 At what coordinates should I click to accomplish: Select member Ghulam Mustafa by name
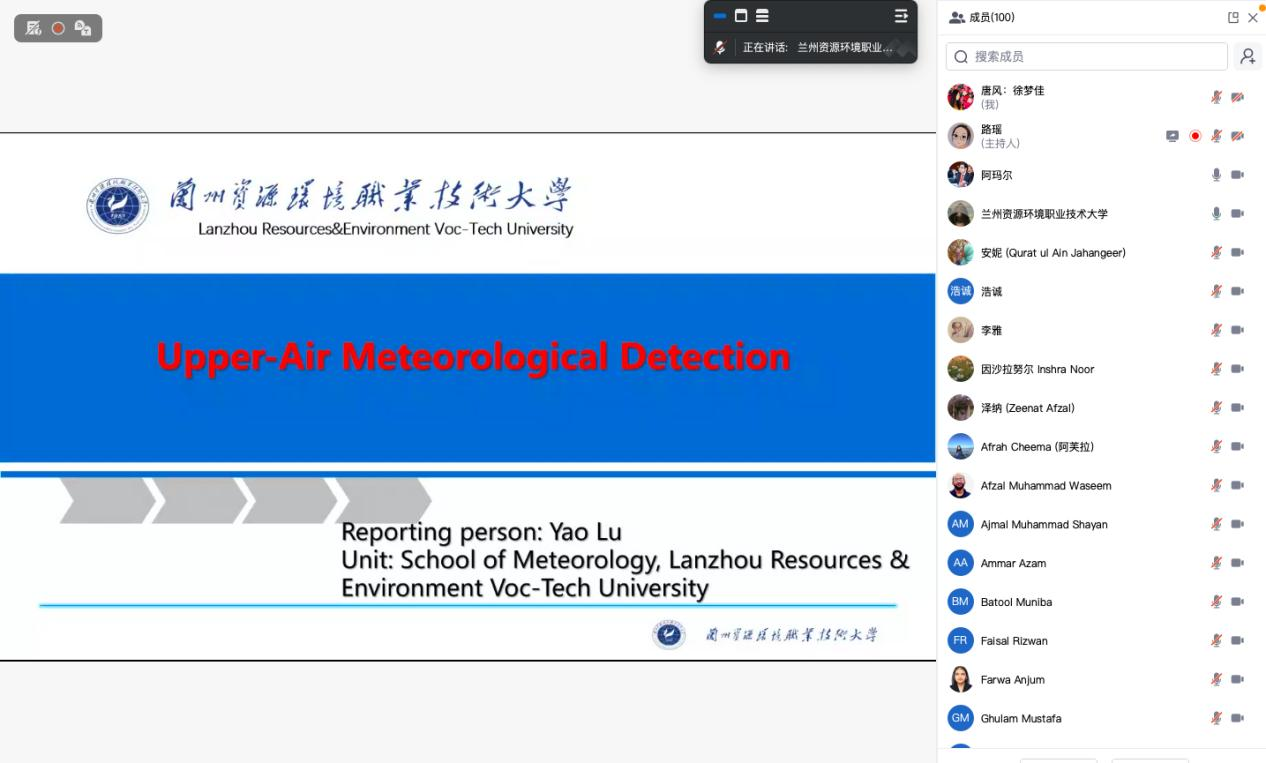coord(1021,718)
